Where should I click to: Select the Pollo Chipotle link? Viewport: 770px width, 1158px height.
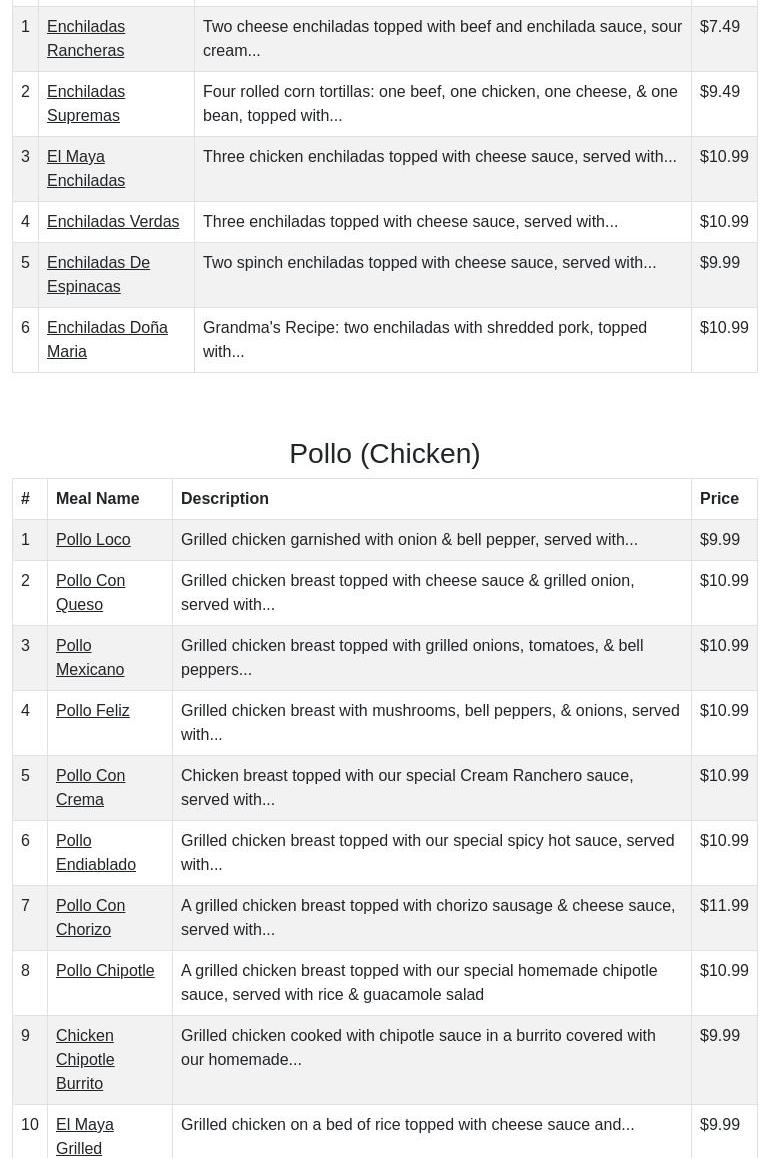coord(105,970)
